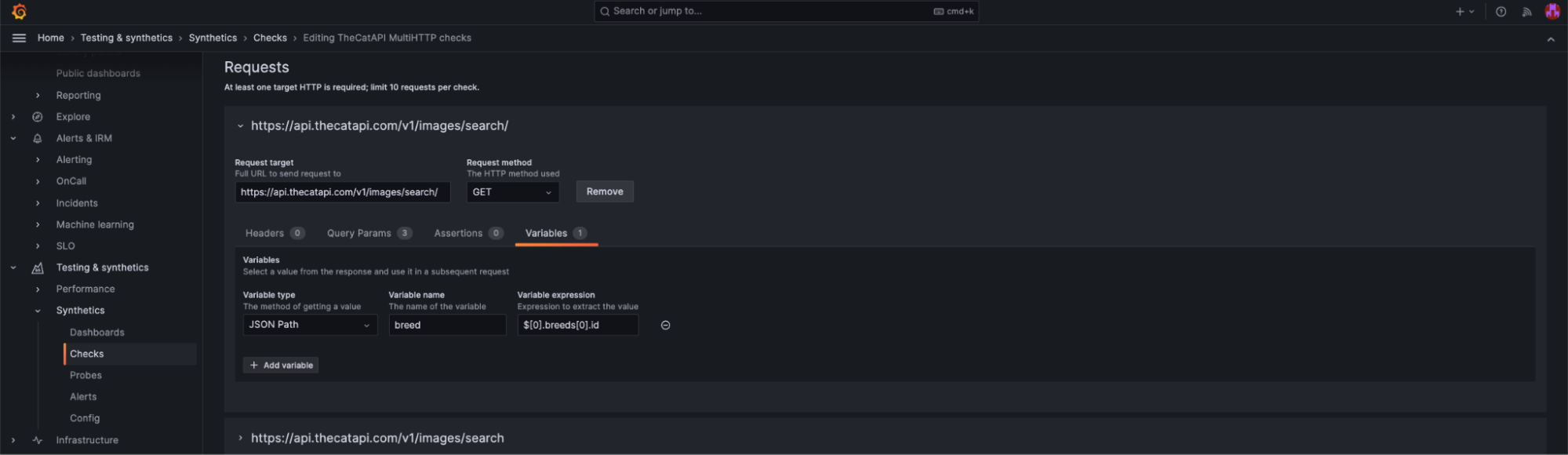
Task: Collapse the images/search/ request panel
Action: point(240,126)
